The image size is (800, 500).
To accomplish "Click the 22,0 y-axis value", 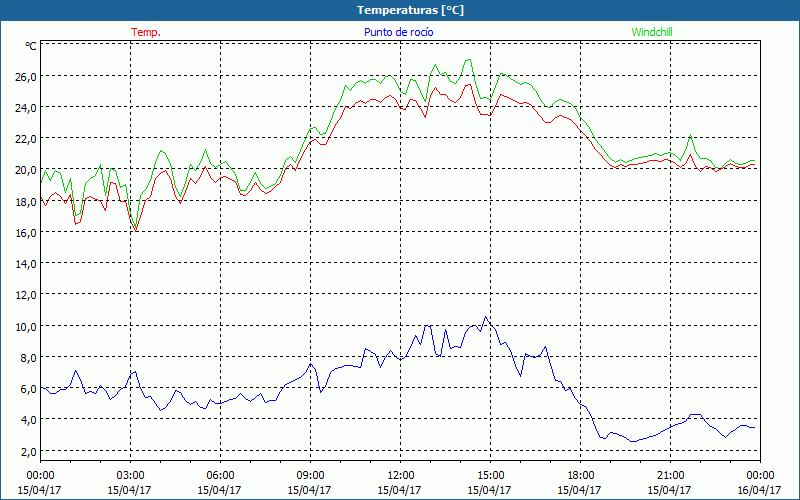I will (x=26, y=139).
